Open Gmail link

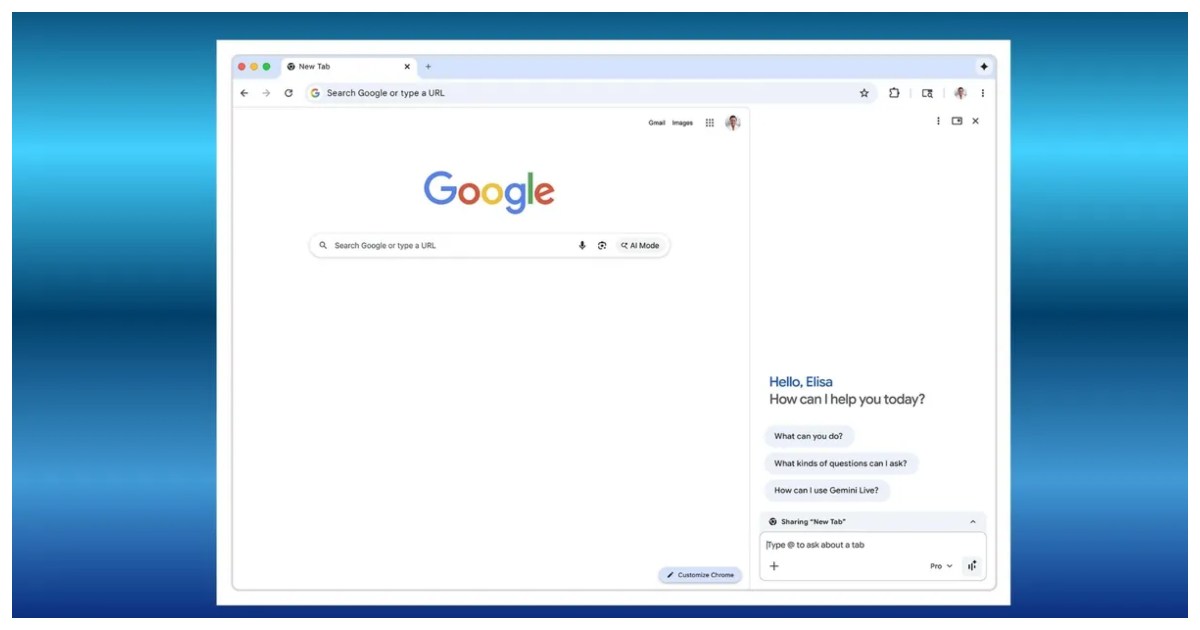(x=657, y=123)
